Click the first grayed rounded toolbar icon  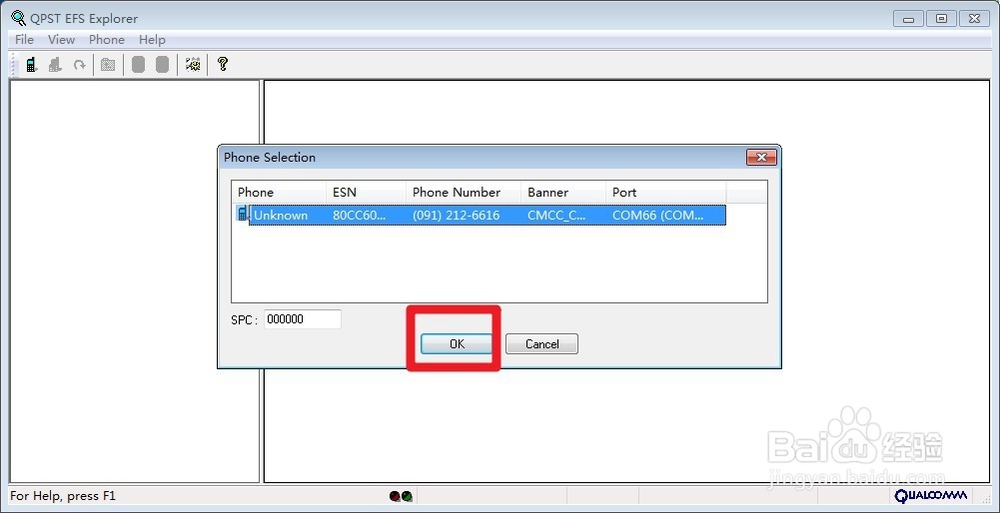[138, 64]
